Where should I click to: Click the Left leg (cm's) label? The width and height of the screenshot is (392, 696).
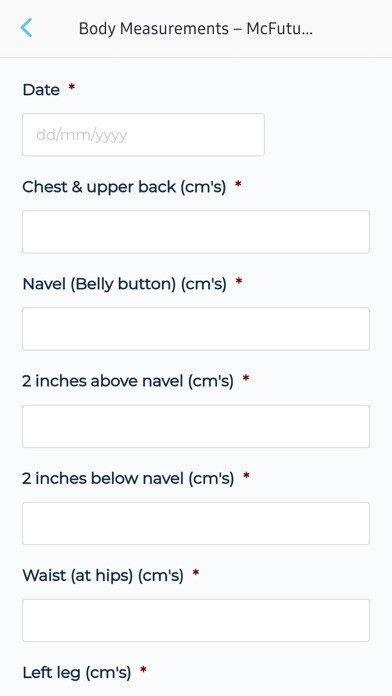77,673
